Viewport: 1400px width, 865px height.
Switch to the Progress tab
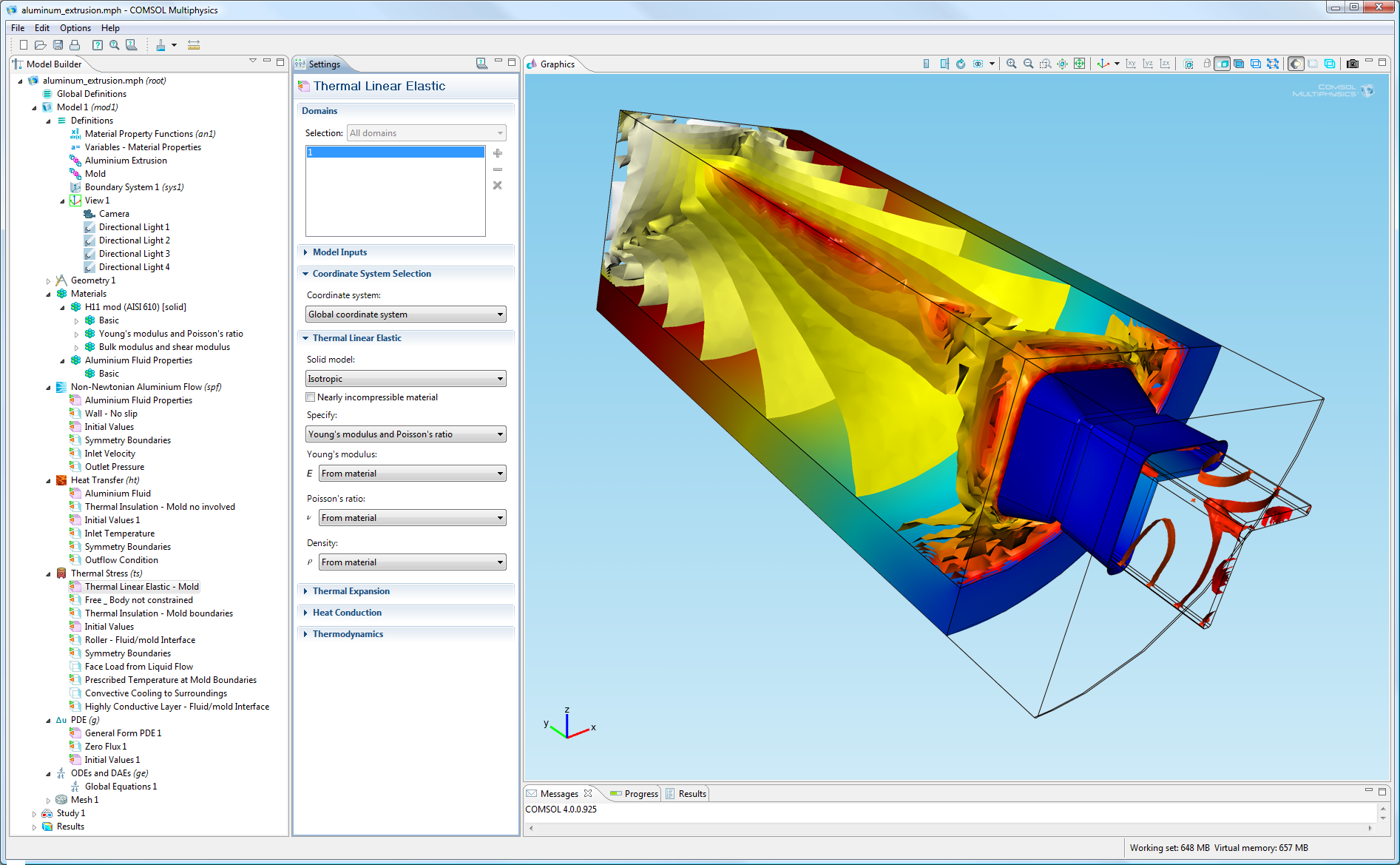point(635,792)
